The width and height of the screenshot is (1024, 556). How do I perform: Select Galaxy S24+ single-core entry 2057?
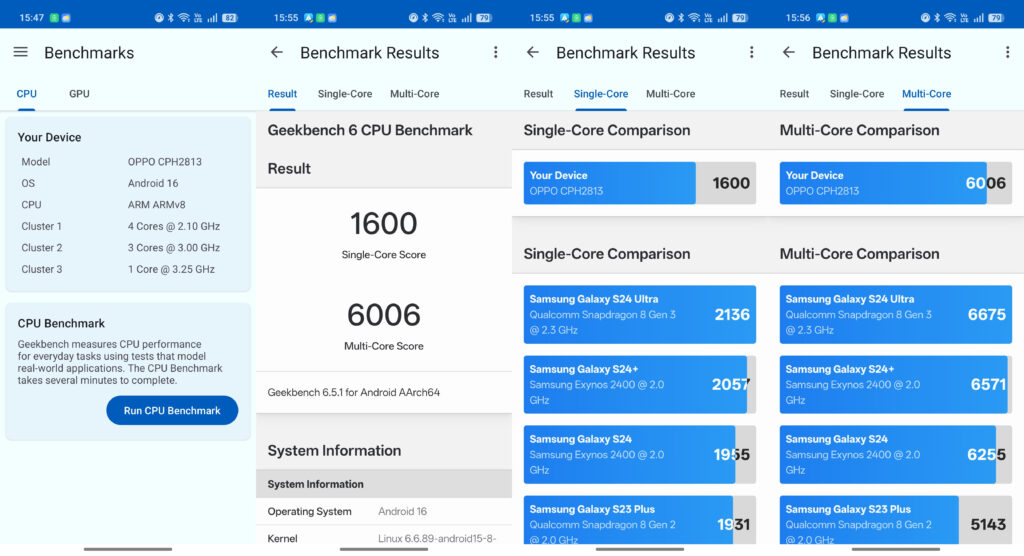click(x=639, y=384)
